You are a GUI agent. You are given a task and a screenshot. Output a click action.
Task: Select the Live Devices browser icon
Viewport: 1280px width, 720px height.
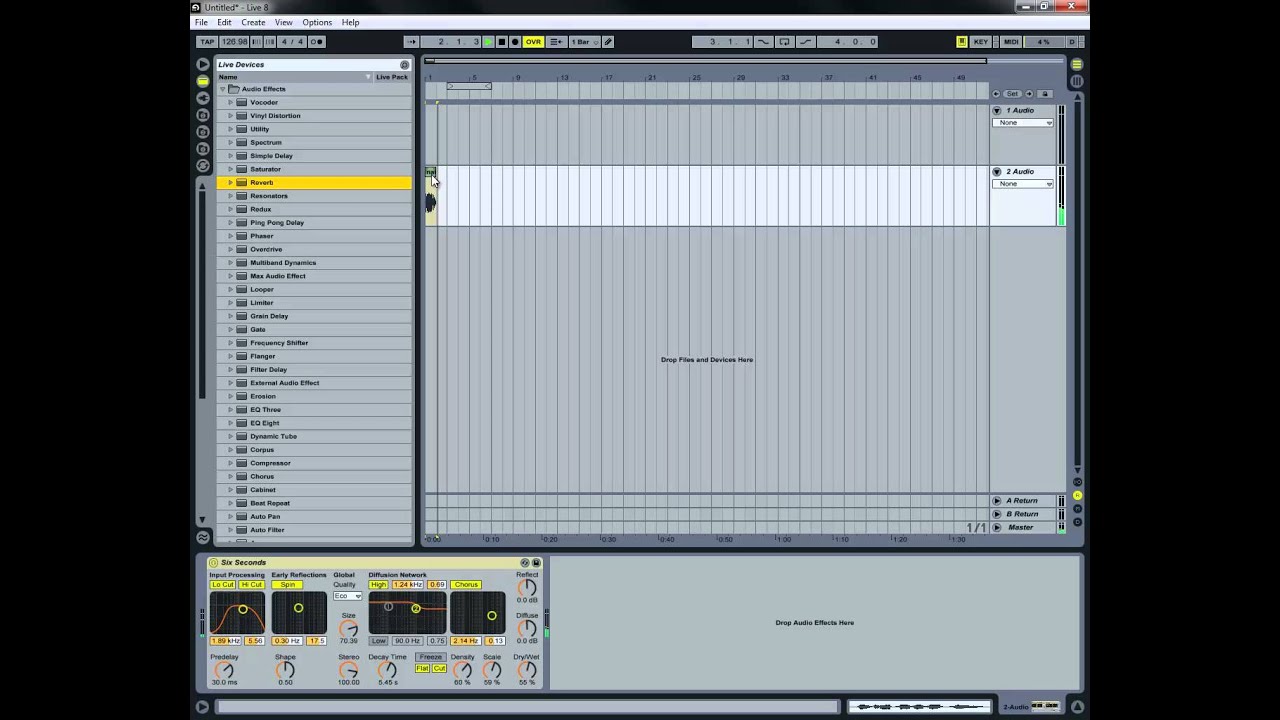click(x=203, y=81)
